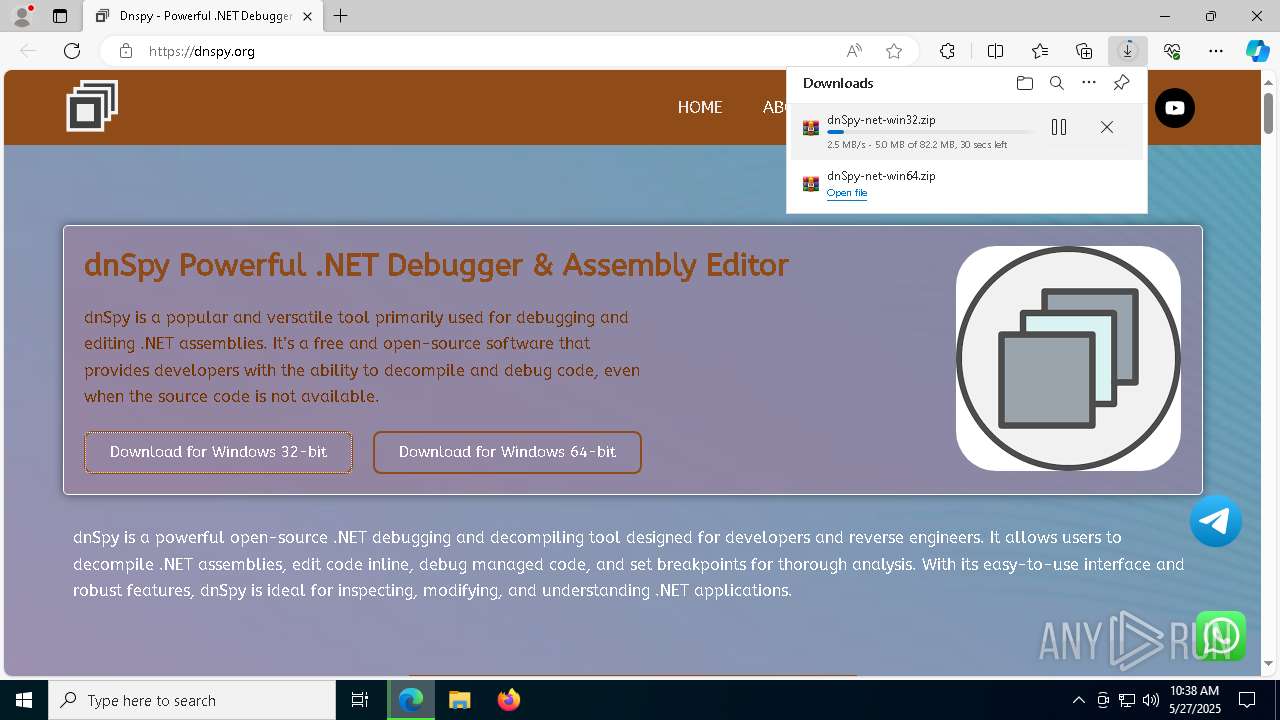The height and width of the screenshot is (720, 1280).
Task: Switch to Edge on the taskbar
Action: (411, 700)
